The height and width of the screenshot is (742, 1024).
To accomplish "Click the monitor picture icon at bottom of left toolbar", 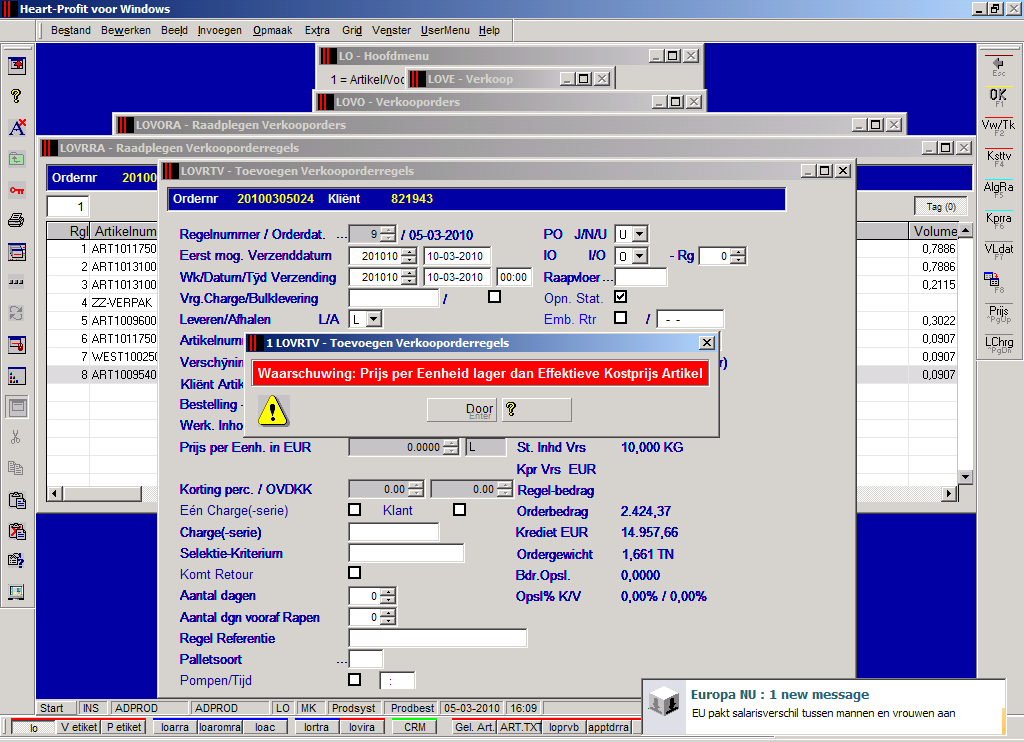I will [16, 592].
